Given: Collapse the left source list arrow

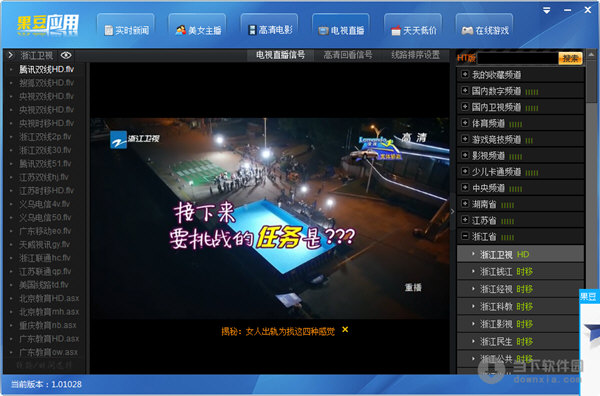Looking at the screenshot, I should pyautogui.click(x=10, y=55).
